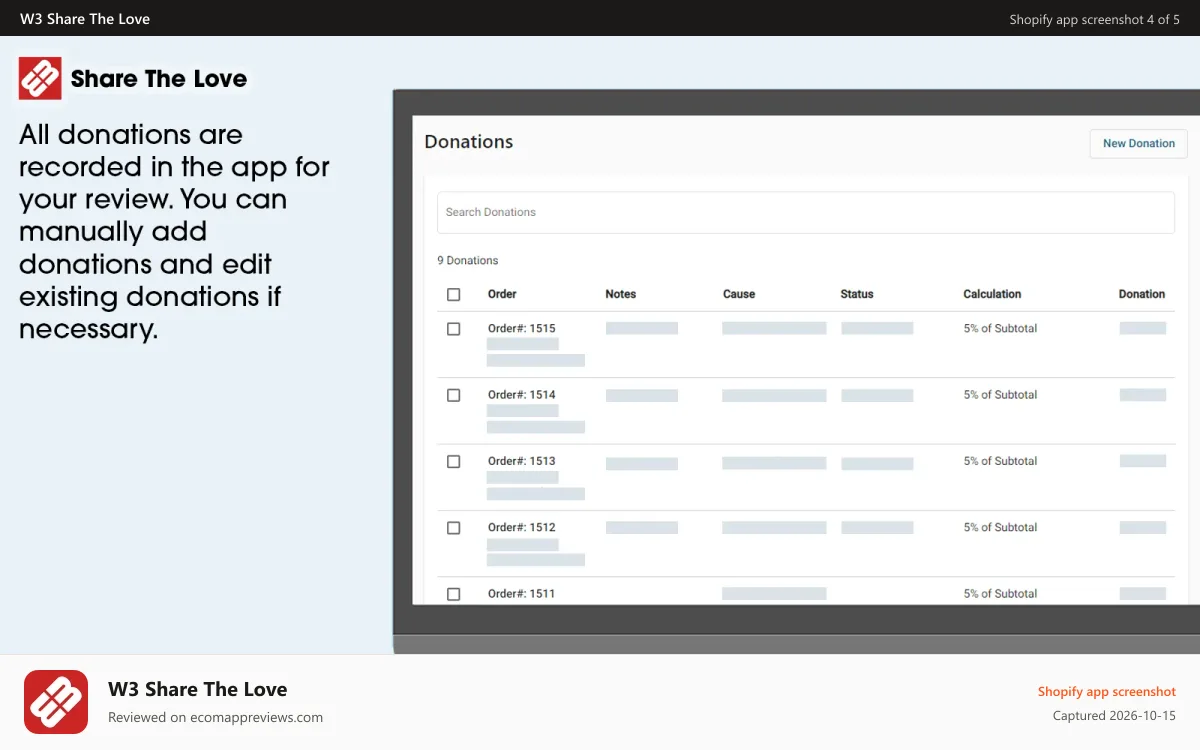1200x750 pixels.
Task: Click the Donation column header
Action: pos(1142,294)
